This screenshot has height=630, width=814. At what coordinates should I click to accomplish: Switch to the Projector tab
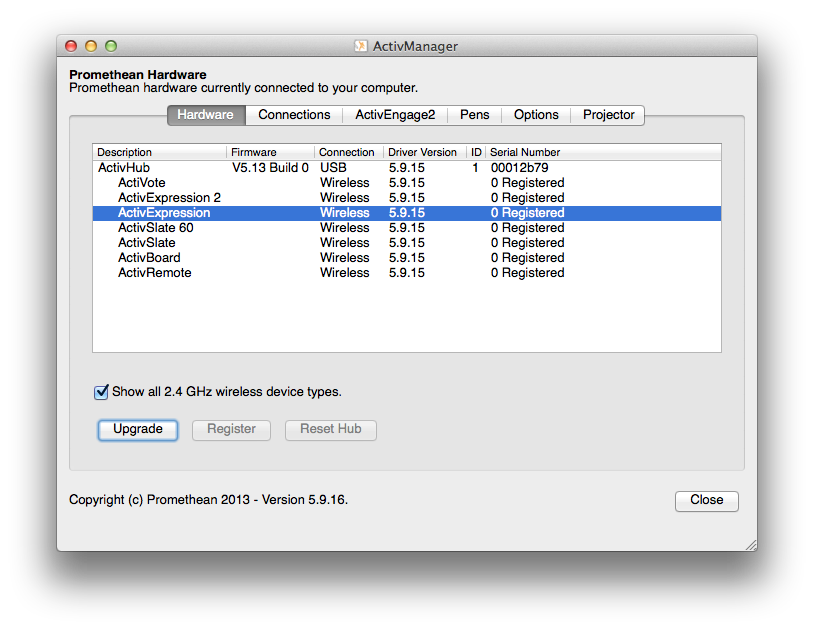pyautogui.click(x=608, y=115)
